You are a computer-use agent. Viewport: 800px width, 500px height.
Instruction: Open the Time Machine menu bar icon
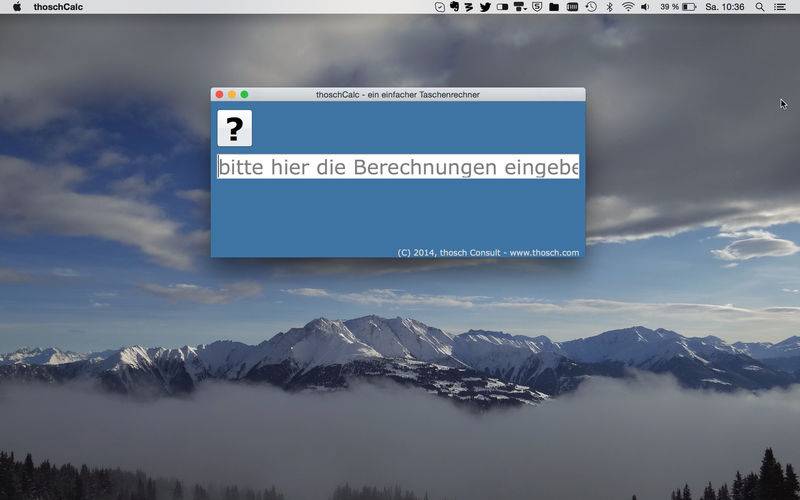pyautogui.click(x=591, y=7)
